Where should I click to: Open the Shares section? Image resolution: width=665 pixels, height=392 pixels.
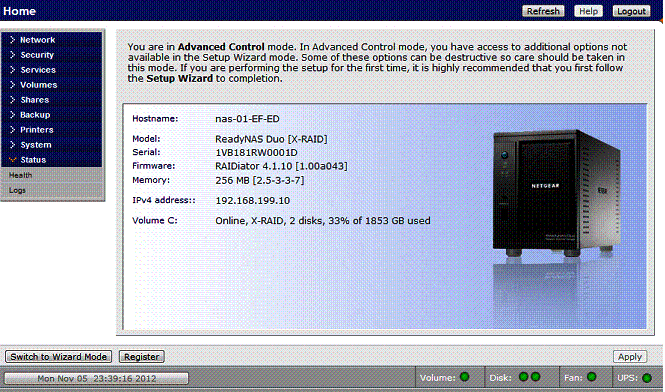(35, 100)
